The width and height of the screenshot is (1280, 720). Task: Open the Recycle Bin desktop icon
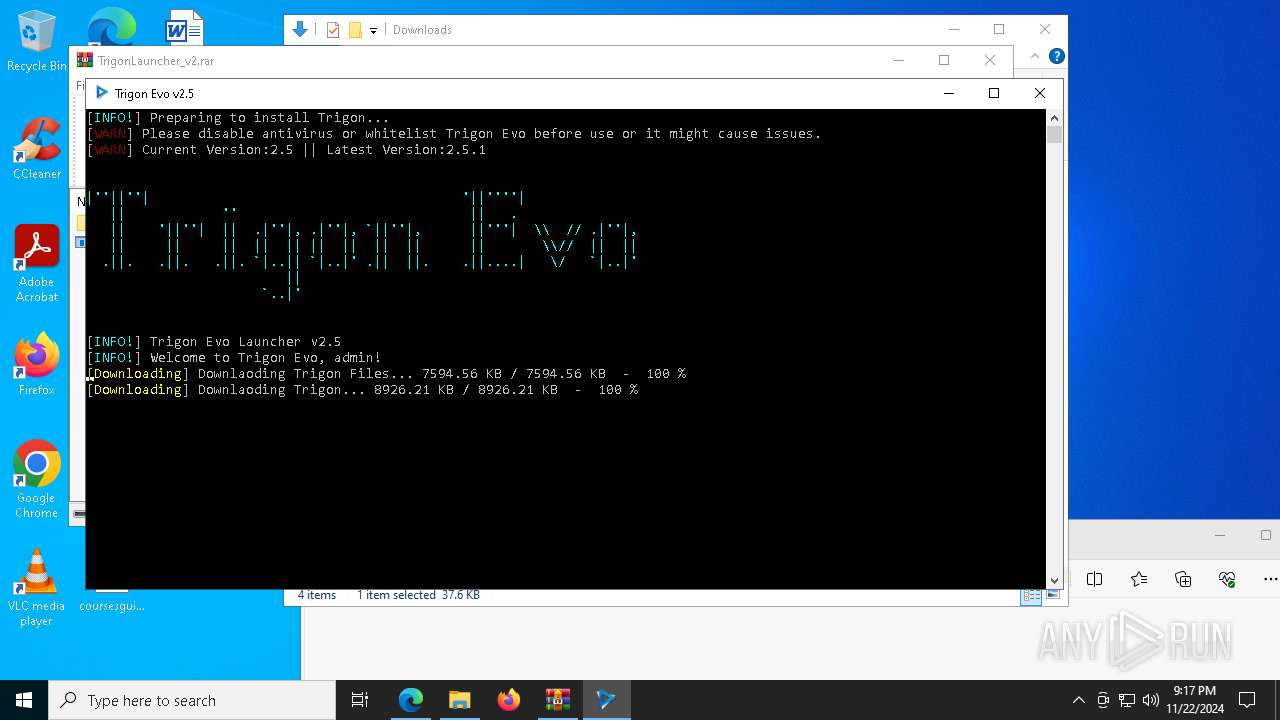point(37,41)
